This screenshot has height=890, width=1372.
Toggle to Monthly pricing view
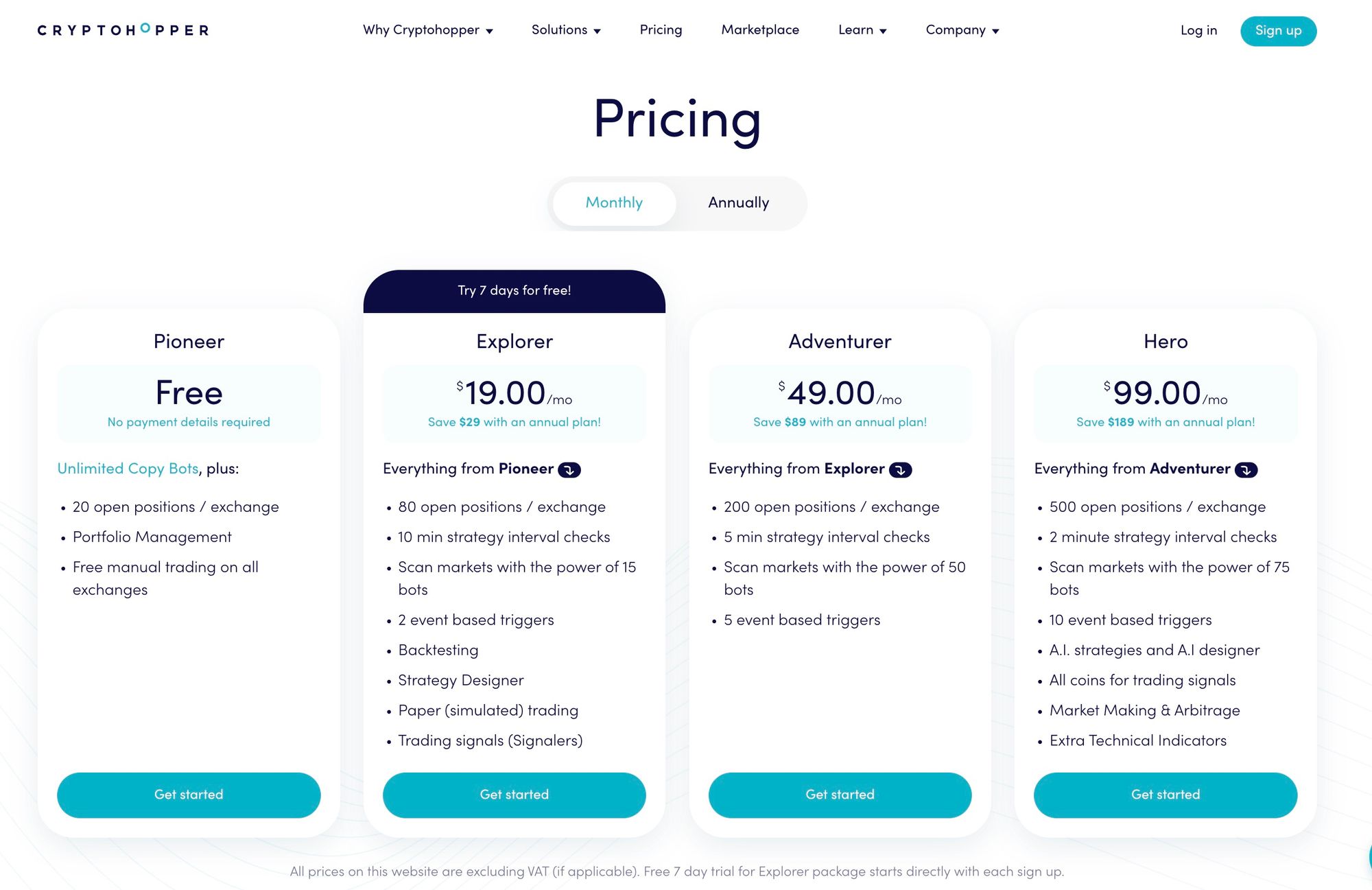(x=614, y=203)
